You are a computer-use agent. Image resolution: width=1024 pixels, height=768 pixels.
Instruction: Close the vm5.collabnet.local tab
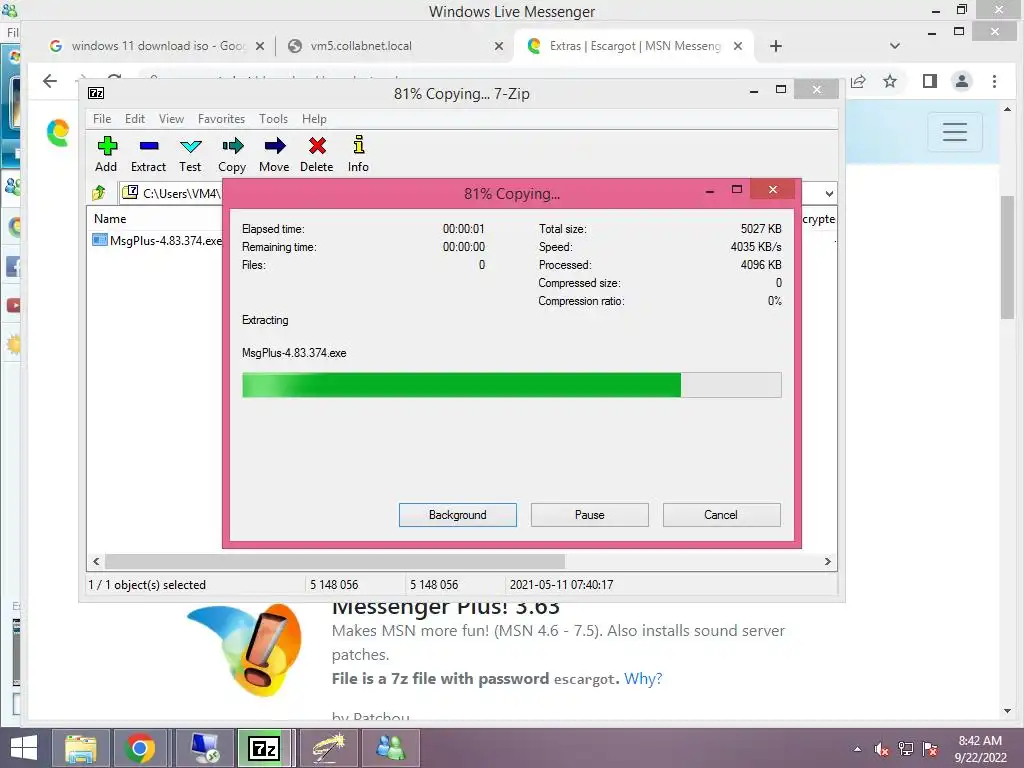(x=499, y=46)
